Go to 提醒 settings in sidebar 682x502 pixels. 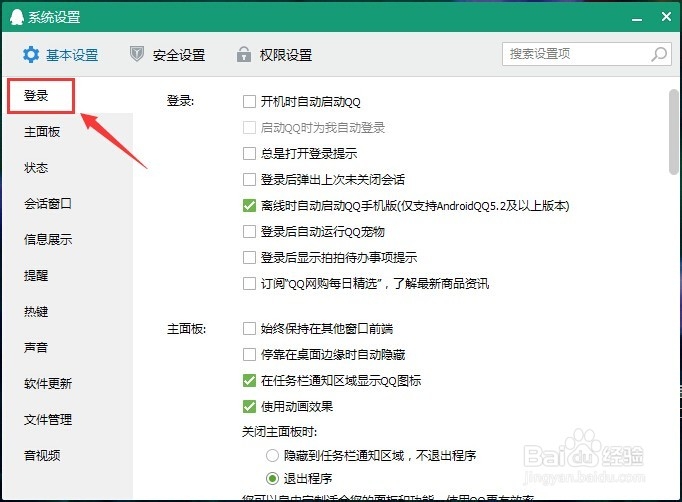[36, 276]
